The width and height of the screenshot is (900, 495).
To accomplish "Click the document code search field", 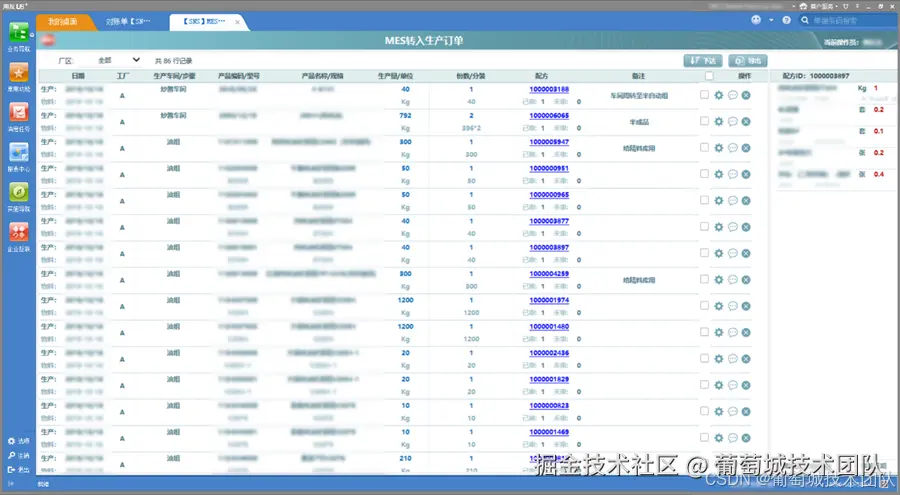I will [x=854, y=20].
